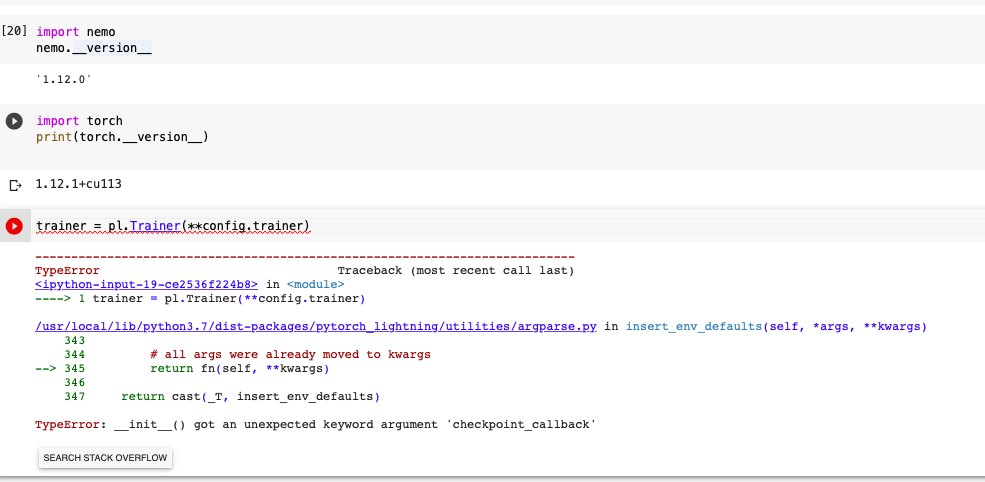
Task: Click the nemo.__version__ code line
Action: tap(94, 48)
